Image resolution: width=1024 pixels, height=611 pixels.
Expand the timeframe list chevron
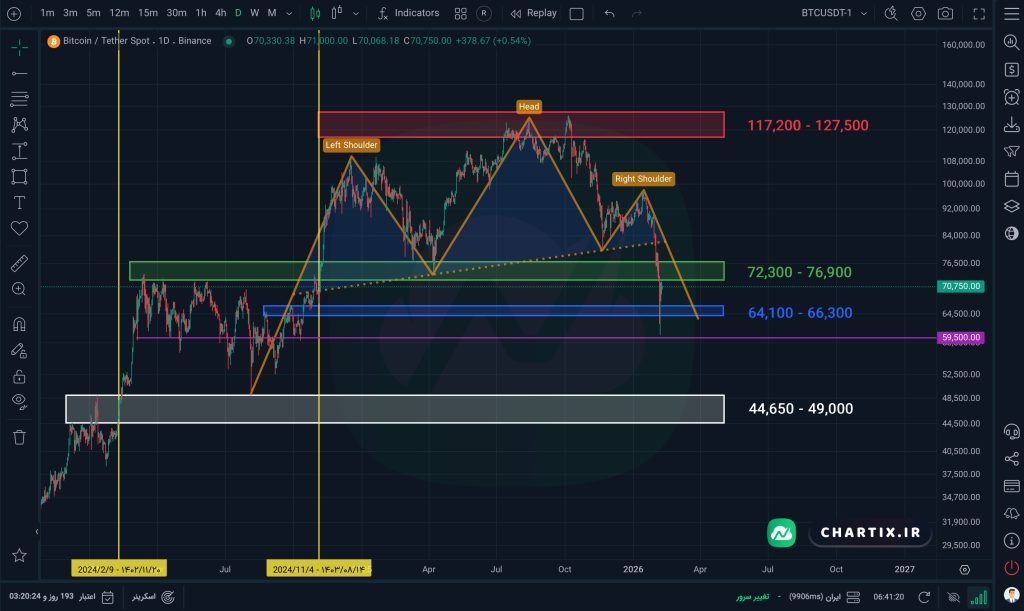(x=290, y=14)
